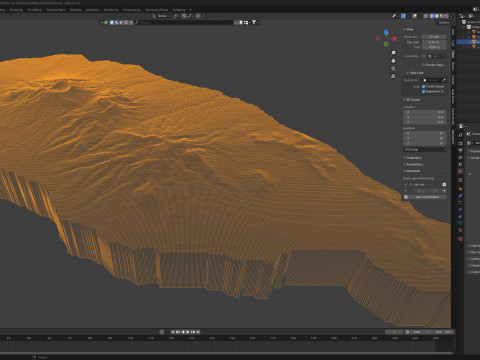Open the pivot point selector
This screenshot has width=480, height=360.
(176, 16)
